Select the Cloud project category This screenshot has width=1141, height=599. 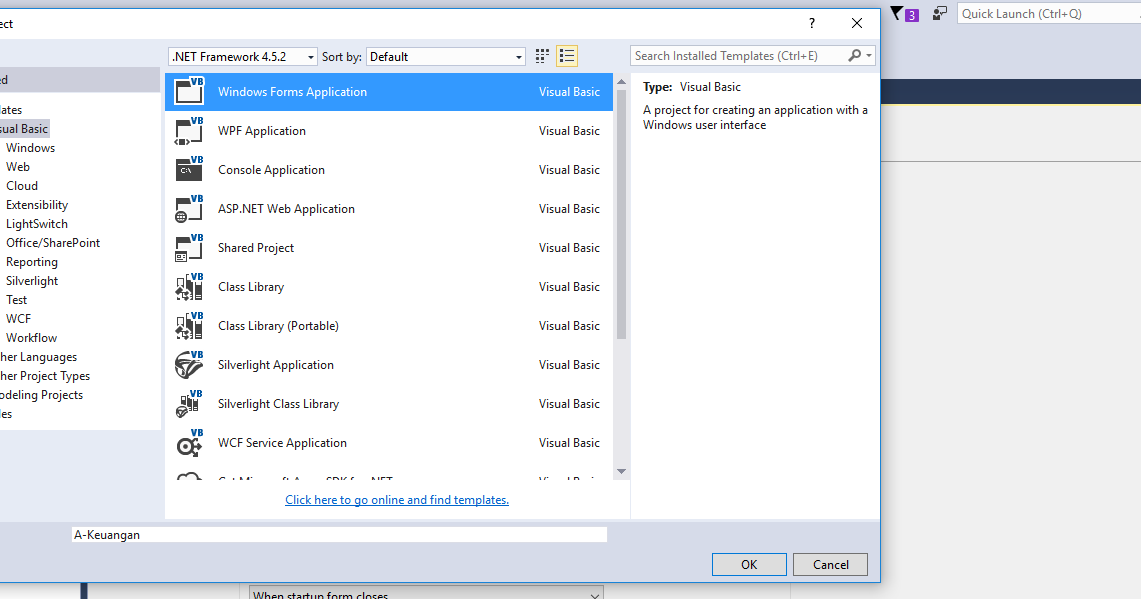coord(21,185)
